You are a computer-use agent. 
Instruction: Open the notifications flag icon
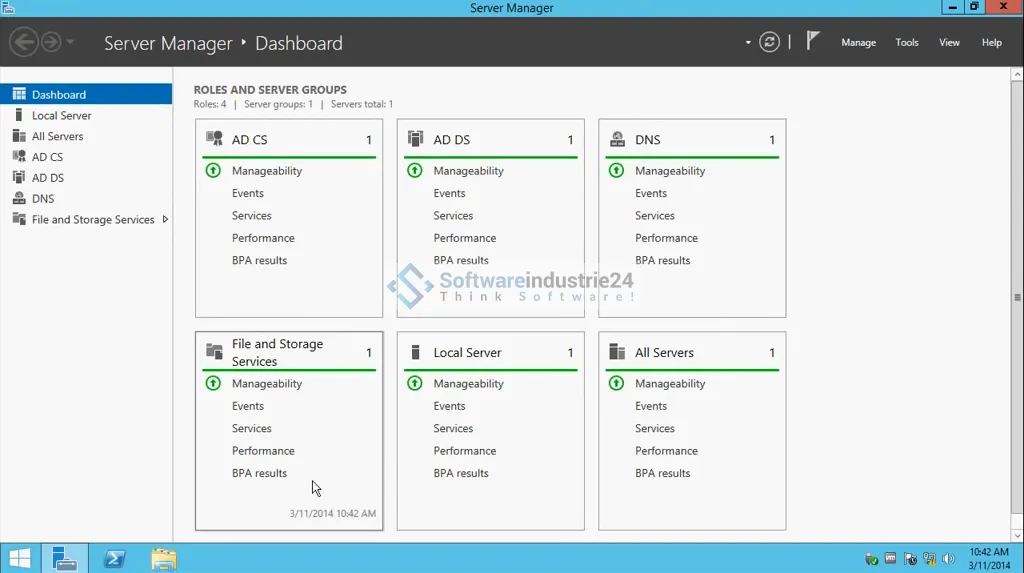(813, 41)
